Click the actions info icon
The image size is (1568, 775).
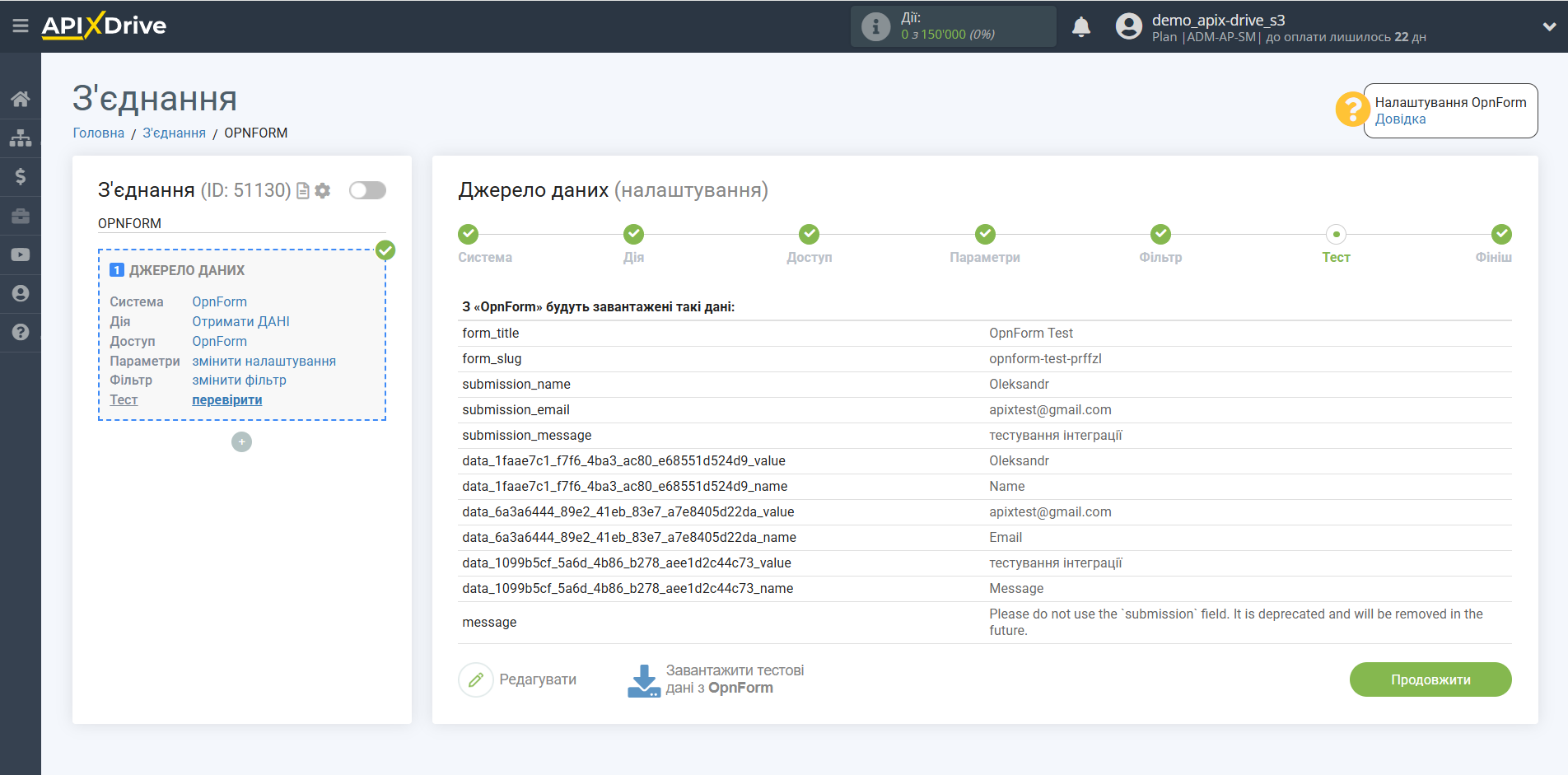tap(875, 26)
